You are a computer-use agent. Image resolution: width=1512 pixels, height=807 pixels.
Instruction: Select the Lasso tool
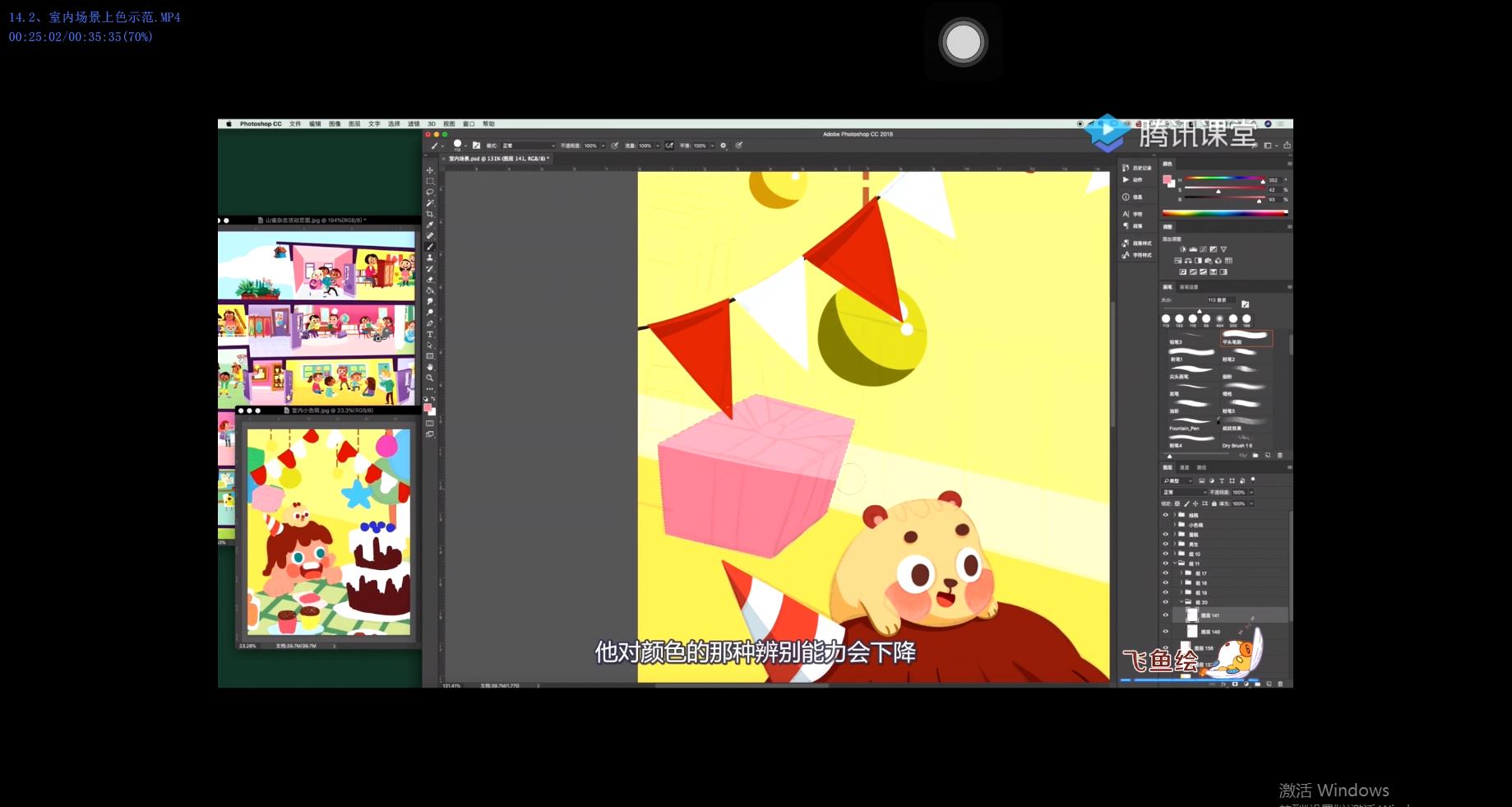pos(429,192)
